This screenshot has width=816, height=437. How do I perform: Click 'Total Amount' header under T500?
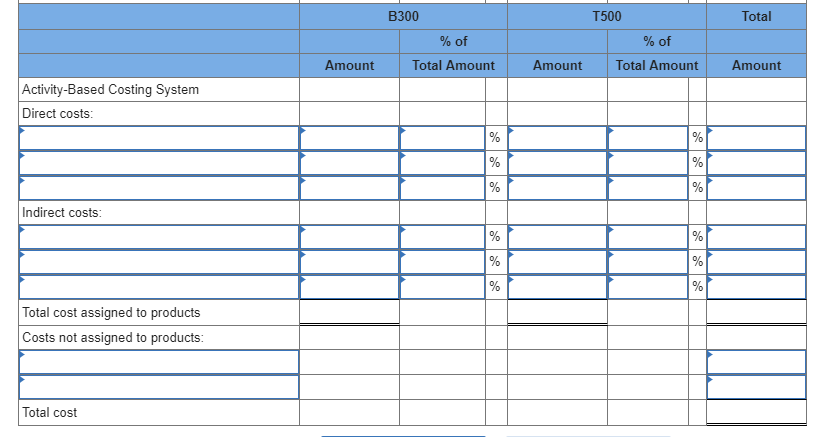[657, 66]
